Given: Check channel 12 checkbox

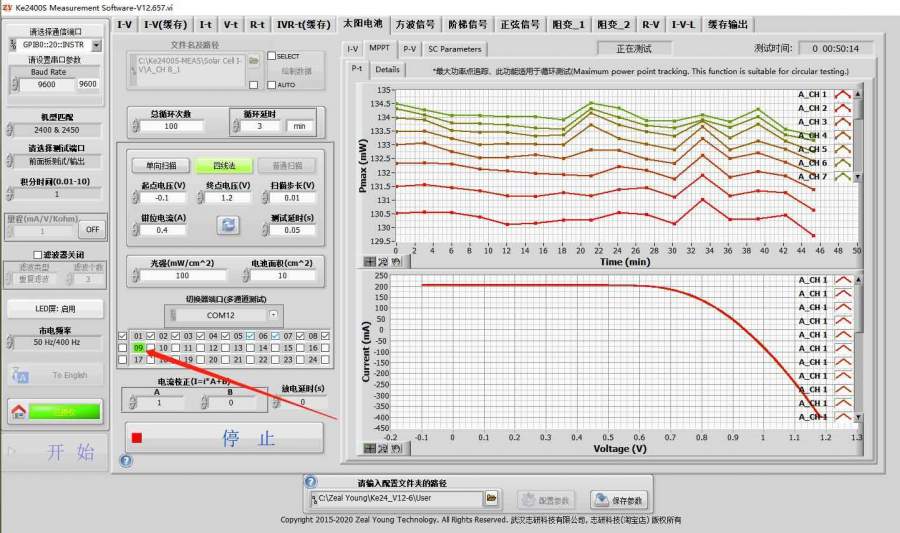Looking at the screenshot, I should pyautogui.click(x=225, y=348).
